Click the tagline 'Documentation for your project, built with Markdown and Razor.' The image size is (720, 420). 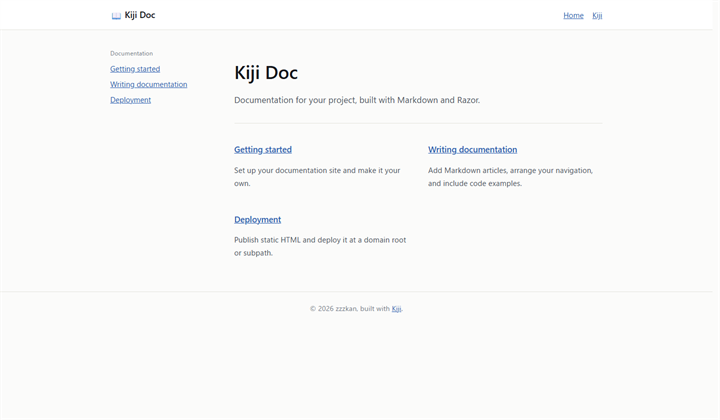click(x=357, y=100)
